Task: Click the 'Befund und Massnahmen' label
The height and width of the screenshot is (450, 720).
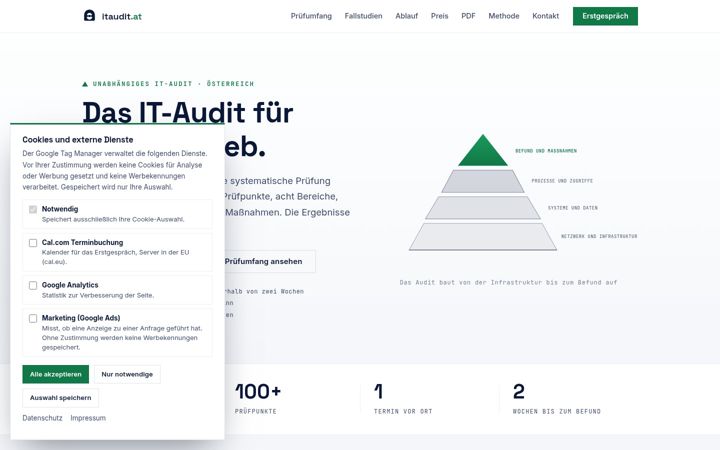Action: [x=546, y=151]
